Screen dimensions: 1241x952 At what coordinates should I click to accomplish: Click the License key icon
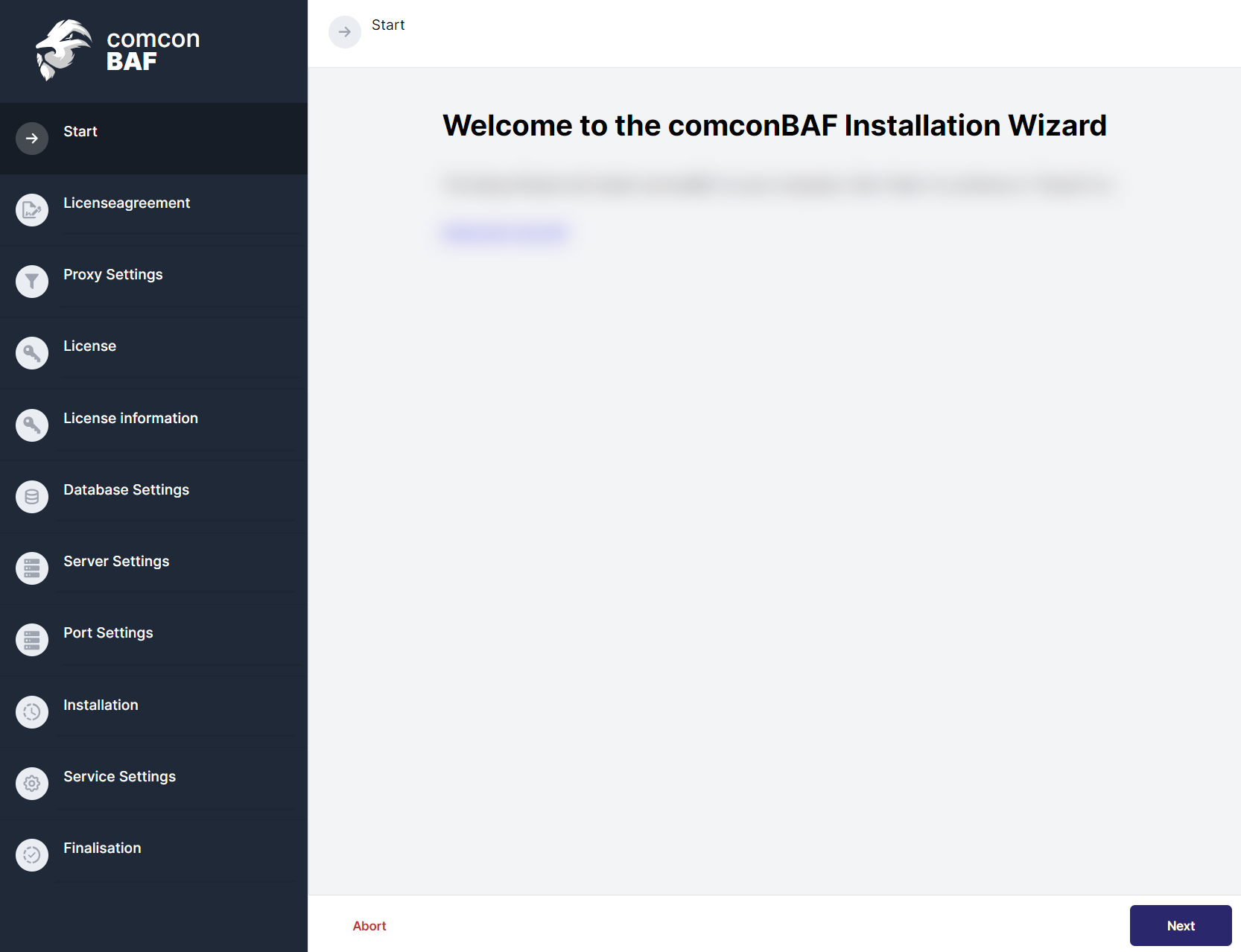32,353
